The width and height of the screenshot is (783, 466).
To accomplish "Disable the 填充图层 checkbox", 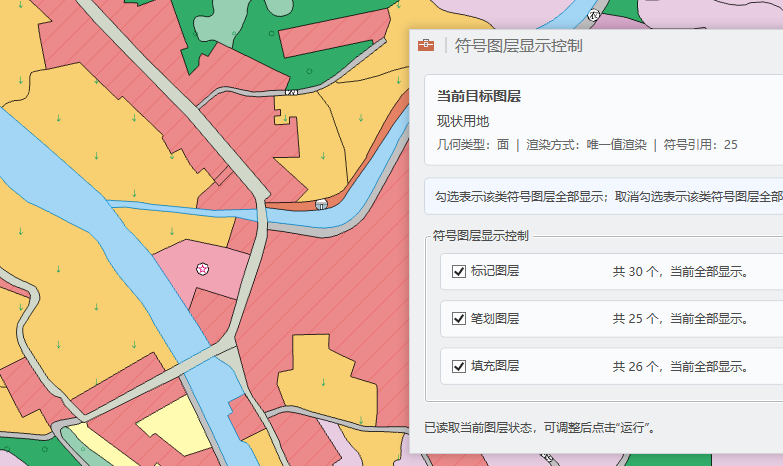I will pyautogui.click(x=459, y=367).
